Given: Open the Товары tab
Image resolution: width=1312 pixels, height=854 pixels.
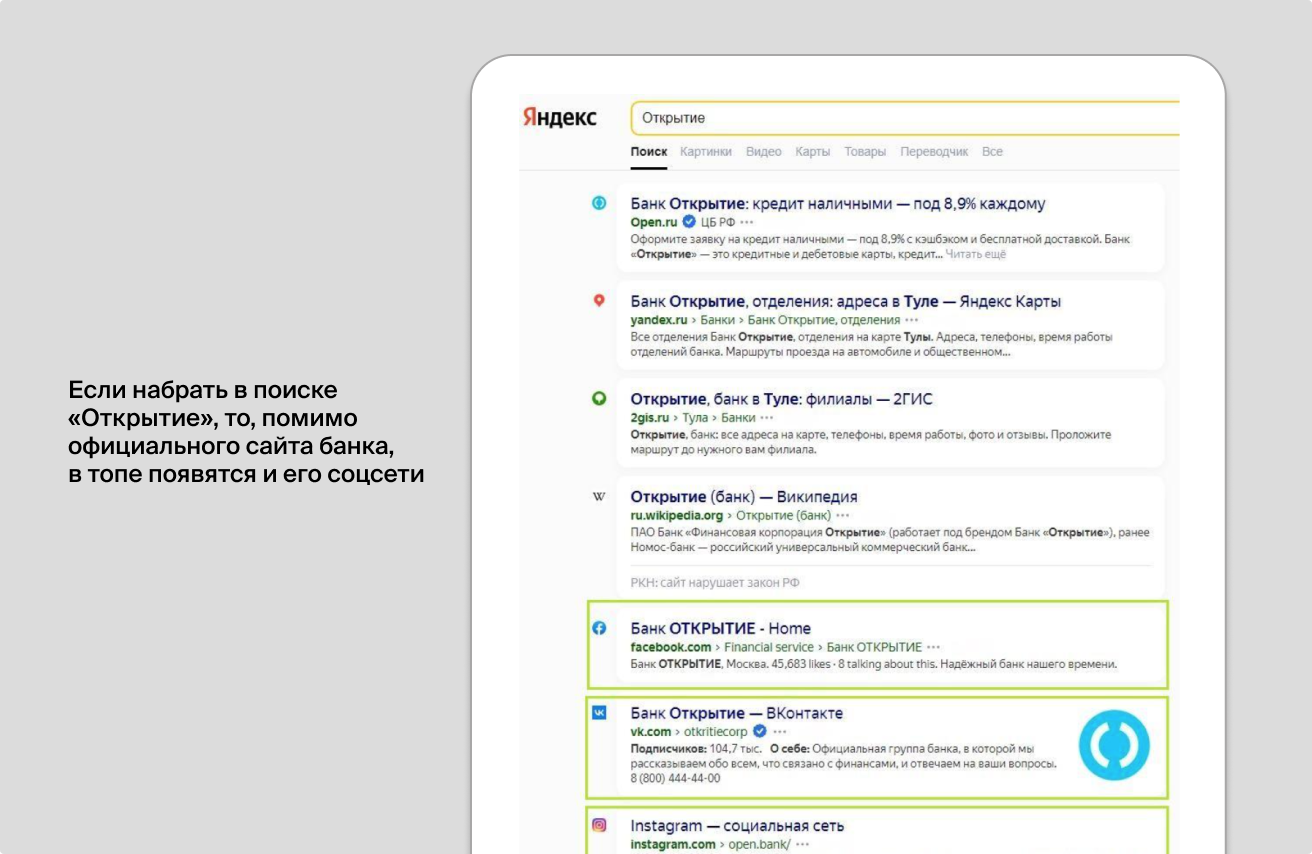Looking at the screenshot, I should click(865, 152).
